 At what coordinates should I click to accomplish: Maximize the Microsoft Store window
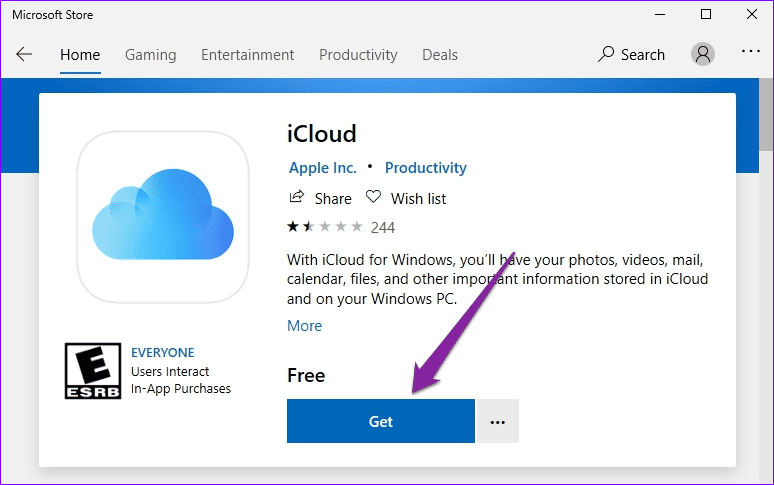(706, 14)
